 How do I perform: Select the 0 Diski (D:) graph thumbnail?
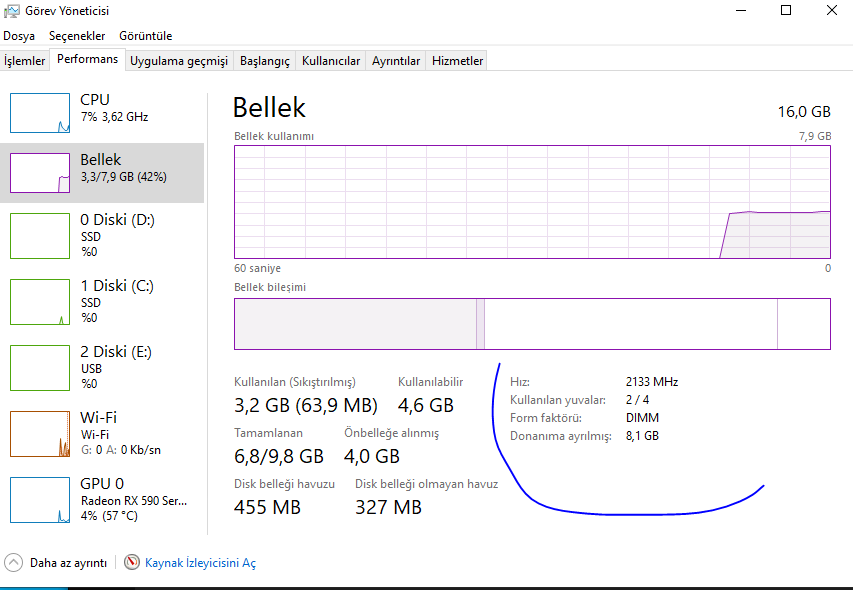[x=40, y=235]
